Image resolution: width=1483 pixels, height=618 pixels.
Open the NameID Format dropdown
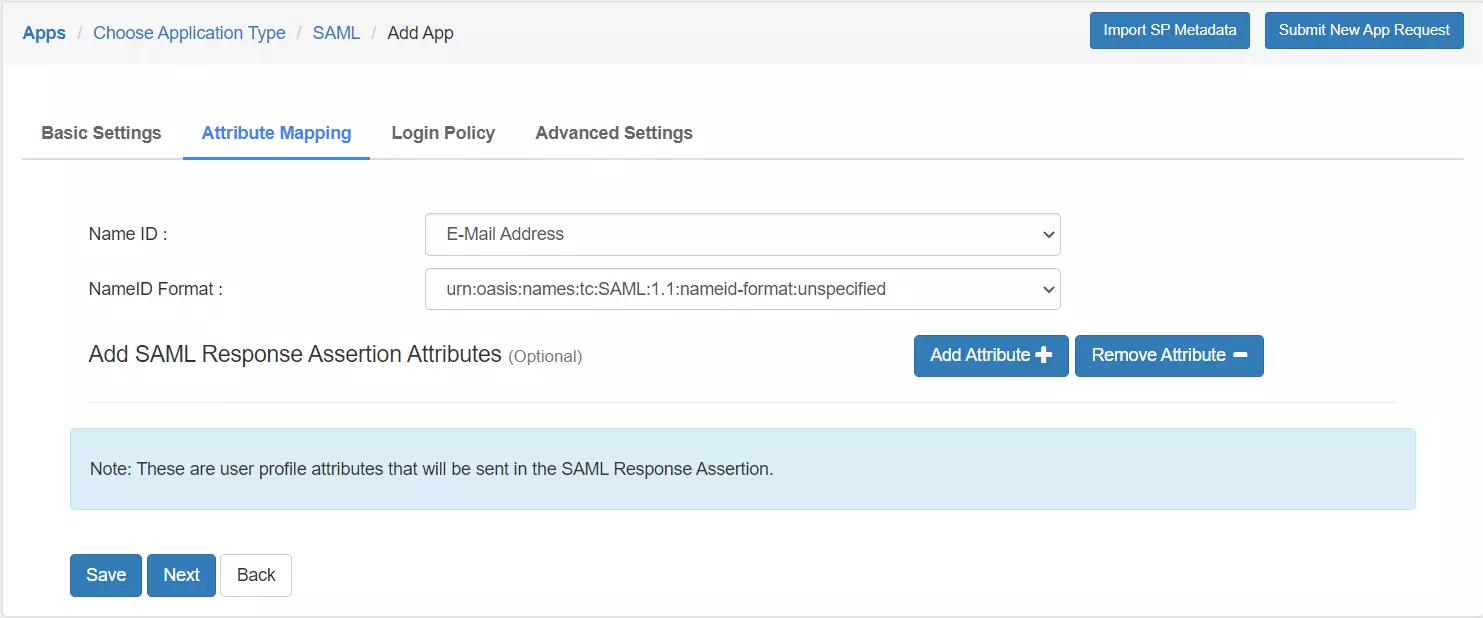coord(742,289)
